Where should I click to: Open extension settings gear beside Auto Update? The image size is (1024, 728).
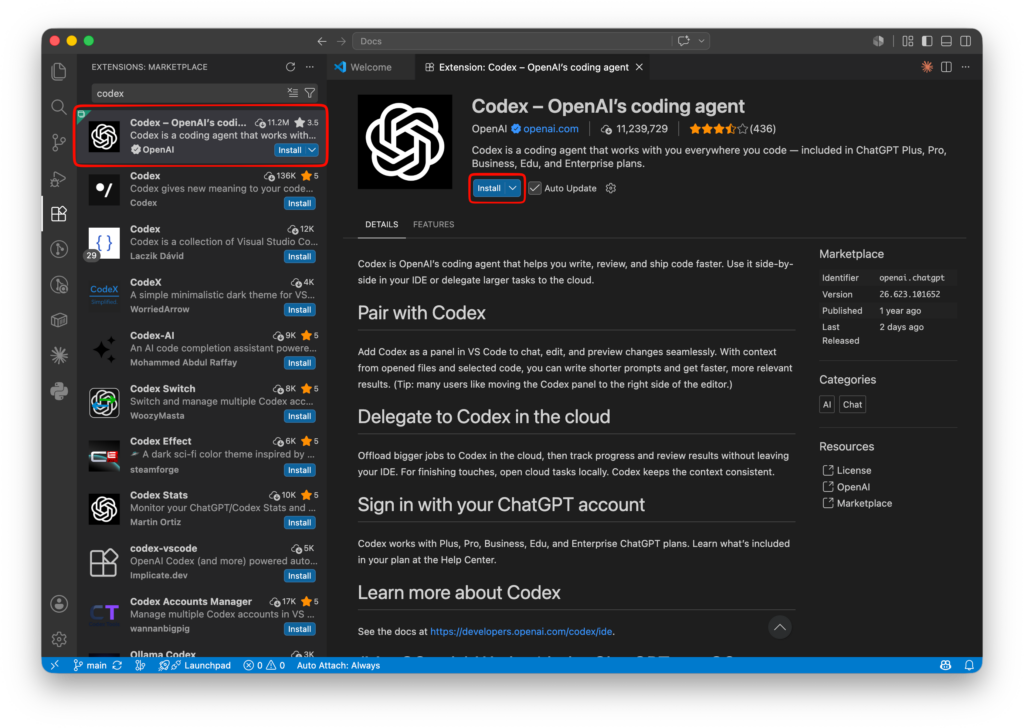tap(611, 188)
